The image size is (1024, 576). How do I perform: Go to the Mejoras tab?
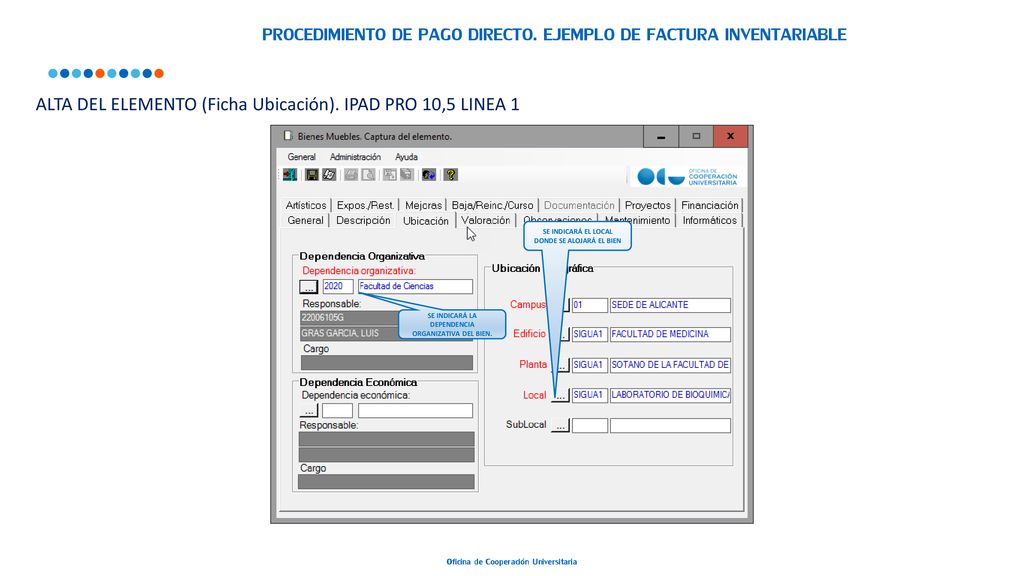pos(423,205)
